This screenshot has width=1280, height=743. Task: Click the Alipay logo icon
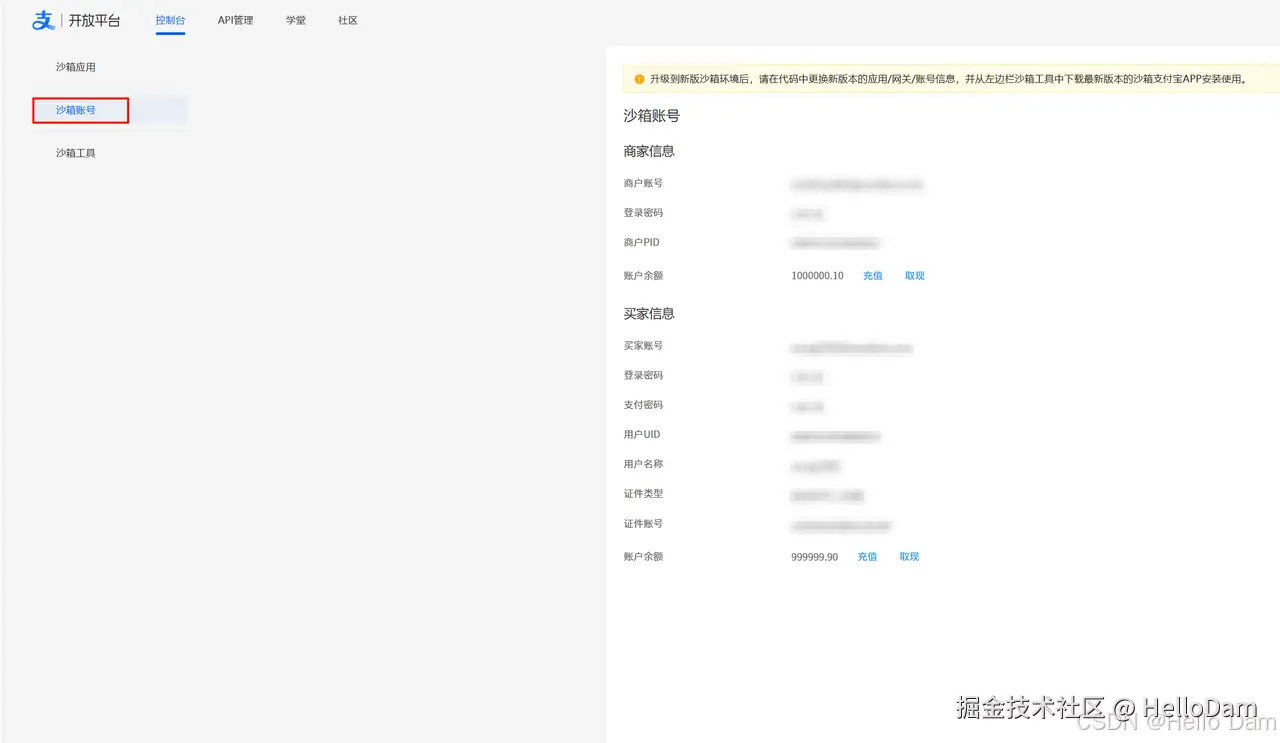42,20
